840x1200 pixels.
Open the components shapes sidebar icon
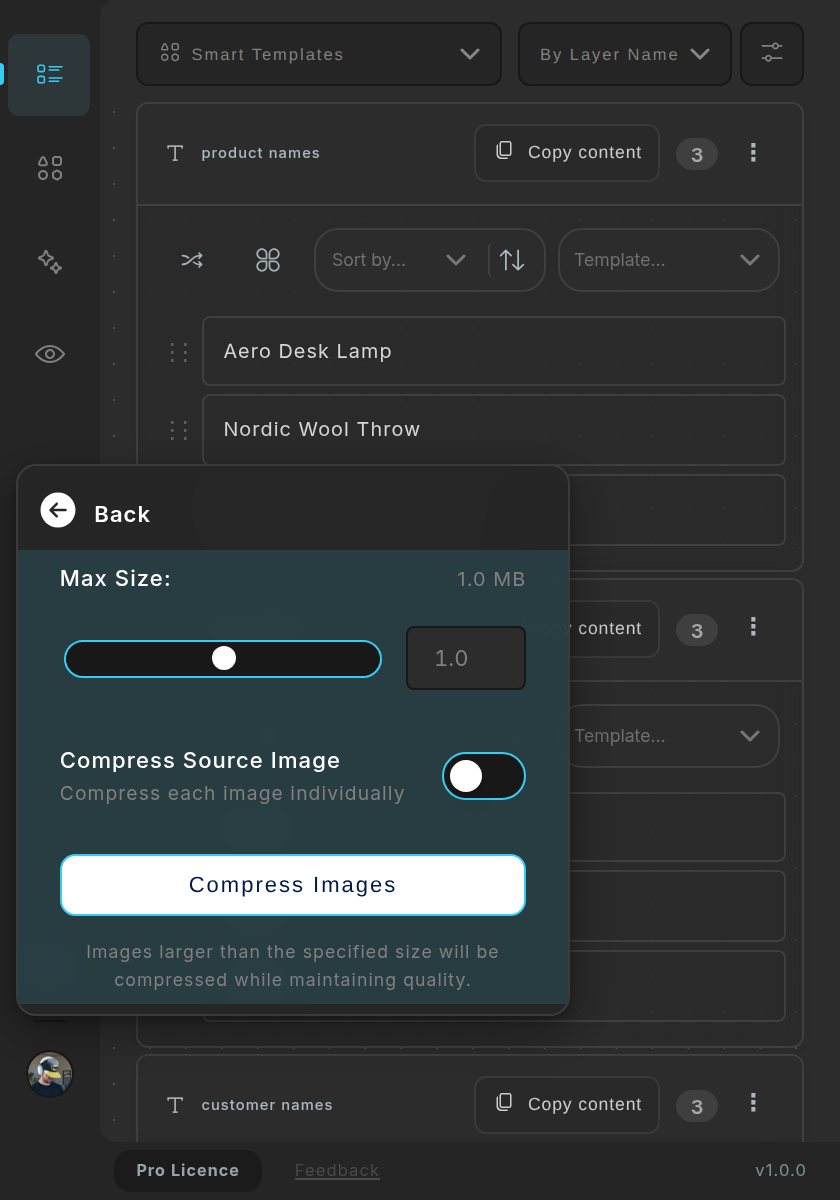[50, 168]
